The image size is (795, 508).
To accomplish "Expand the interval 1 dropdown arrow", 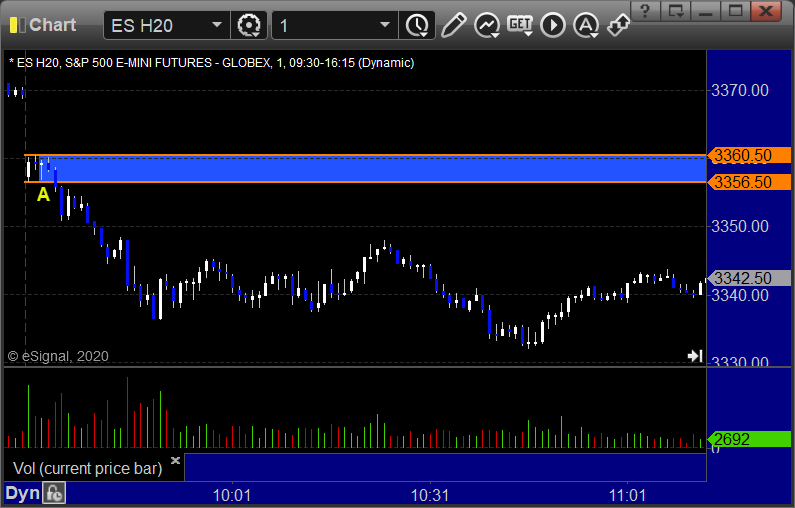I will click(x=385, y=25).
